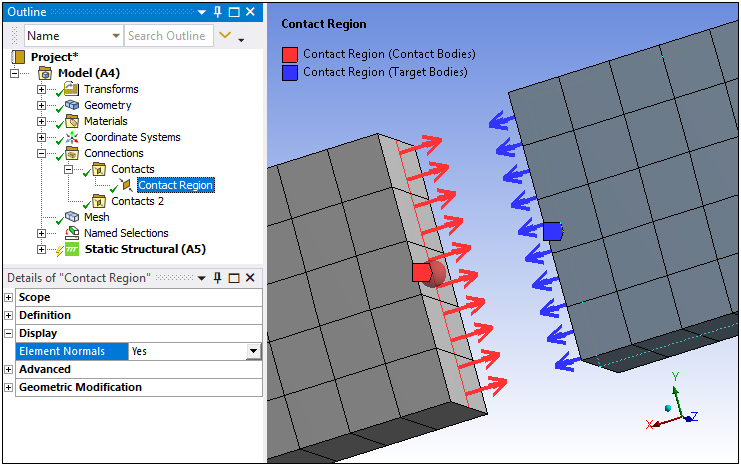Click the Search Outline input field

(x=169, y=36)
